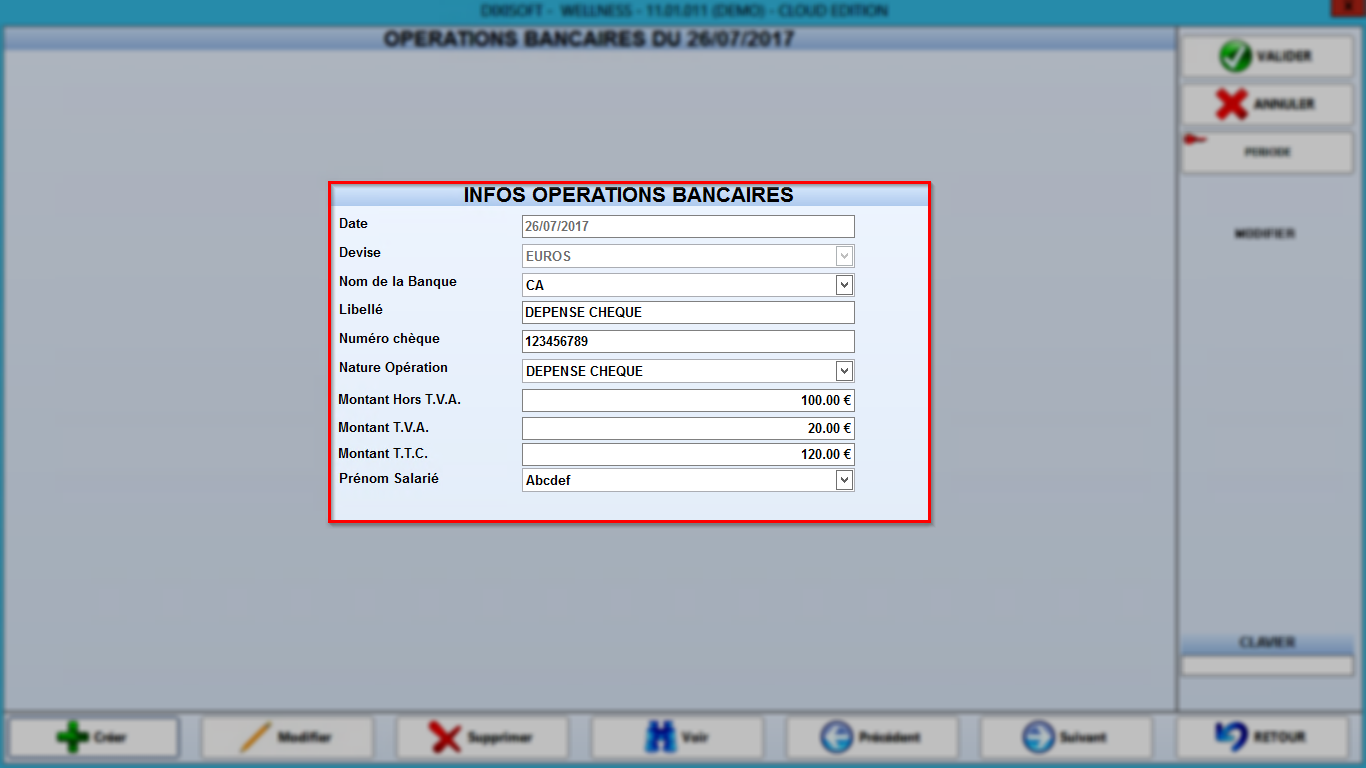Click into the Numéro chèque field
Screen dimensions: 1366x768
688,341
